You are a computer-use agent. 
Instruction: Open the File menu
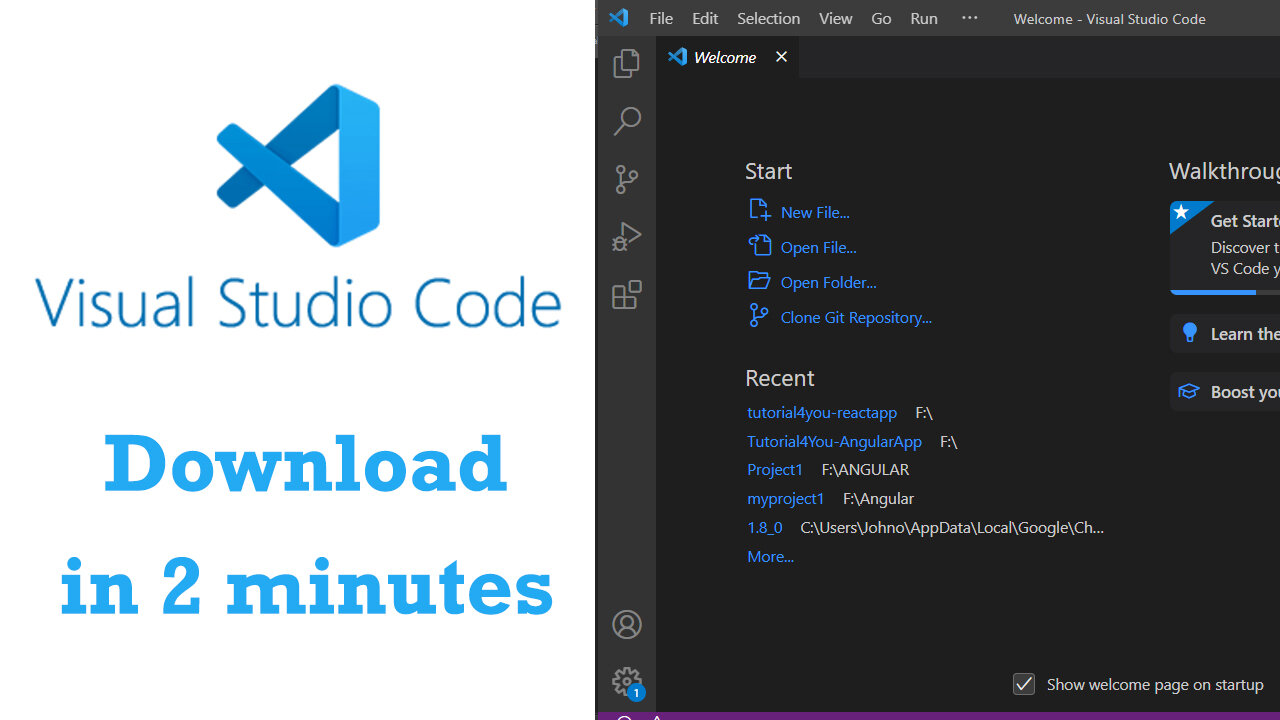coord(661,18)
